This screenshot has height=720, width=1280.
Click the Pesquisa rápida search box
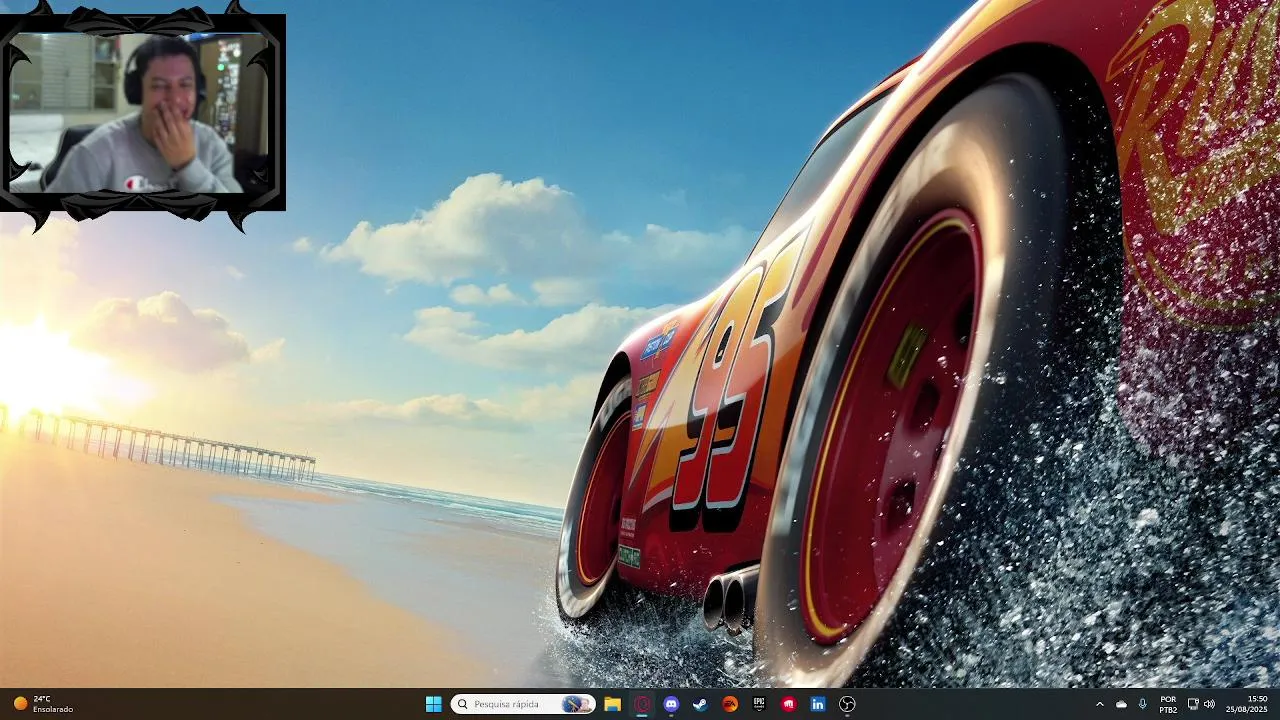[522, 704]
